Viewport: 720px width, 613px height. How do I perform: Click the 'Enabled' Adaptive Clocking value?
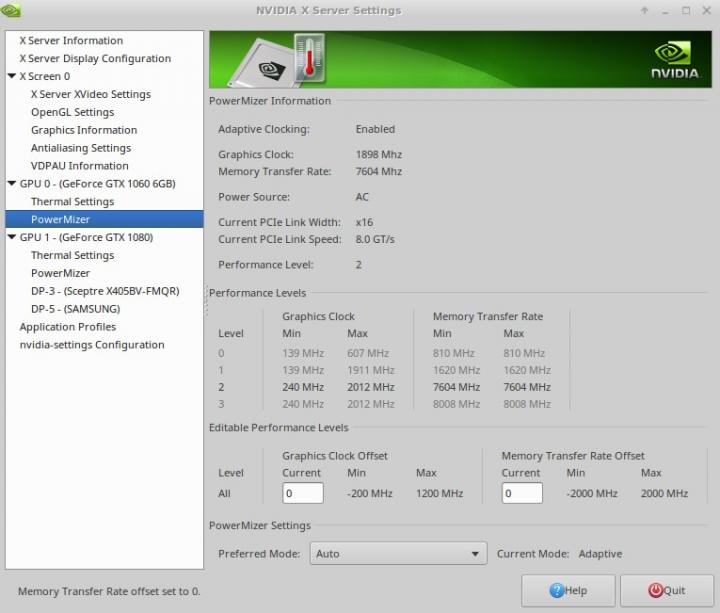(x=375, y=129)
